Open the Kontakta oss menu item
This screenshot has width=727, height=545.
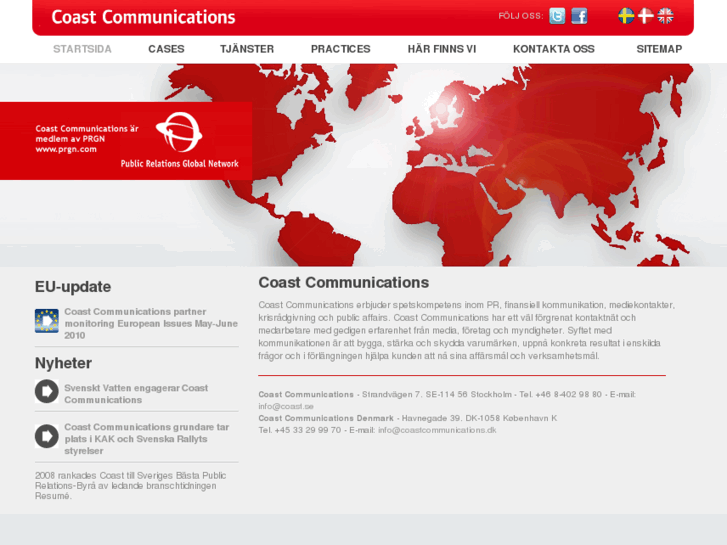click(x=554, y=49)
